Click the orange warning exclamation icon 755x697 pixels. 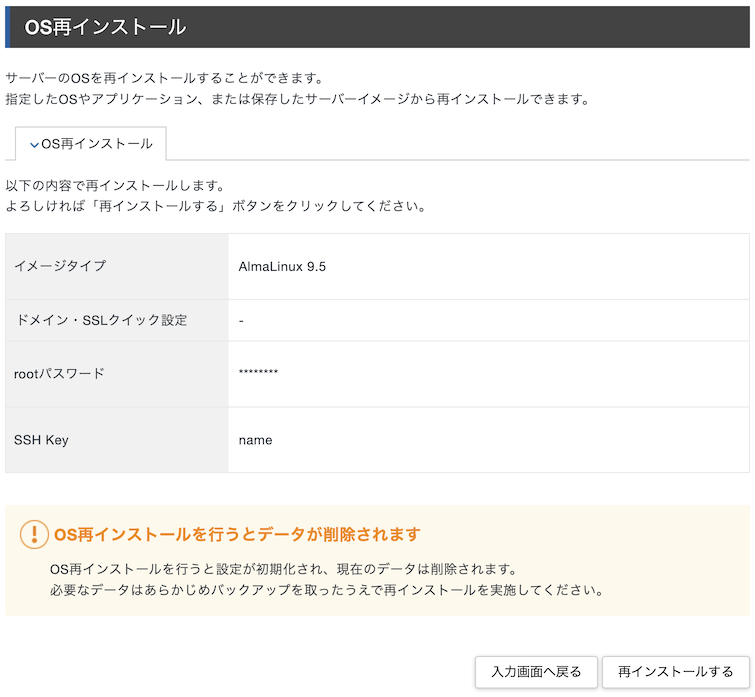34,534
